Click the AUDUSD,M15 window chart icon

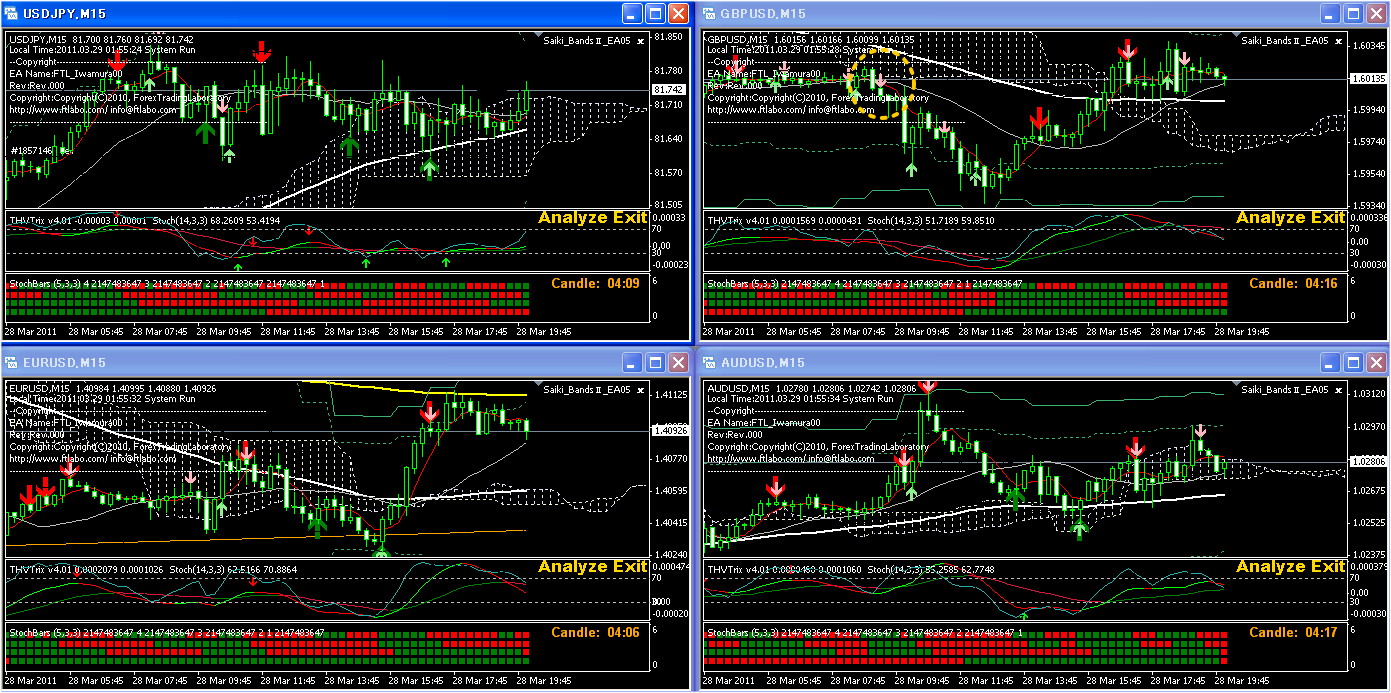coord(709,362)
